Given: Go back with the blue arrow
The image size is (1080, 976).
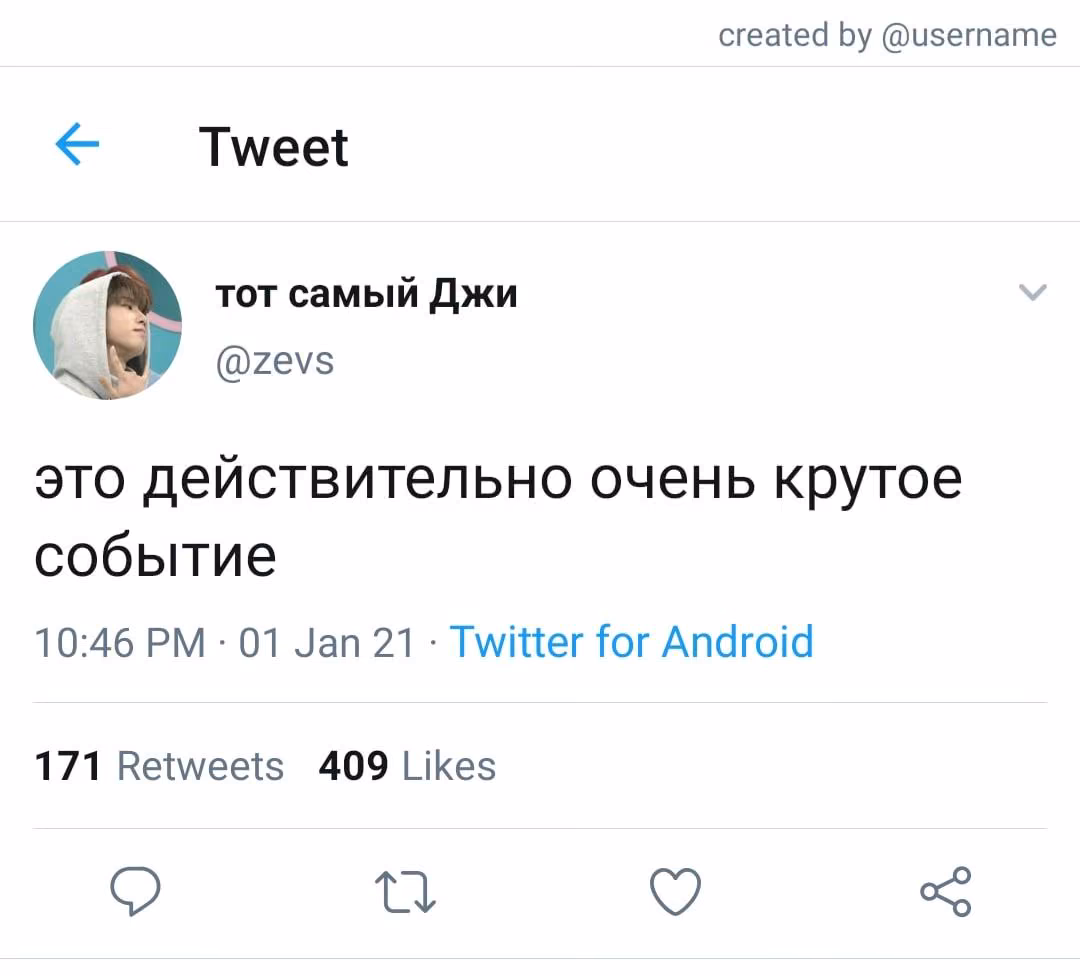Looking at the screenshot, I should tap(77, 144).
